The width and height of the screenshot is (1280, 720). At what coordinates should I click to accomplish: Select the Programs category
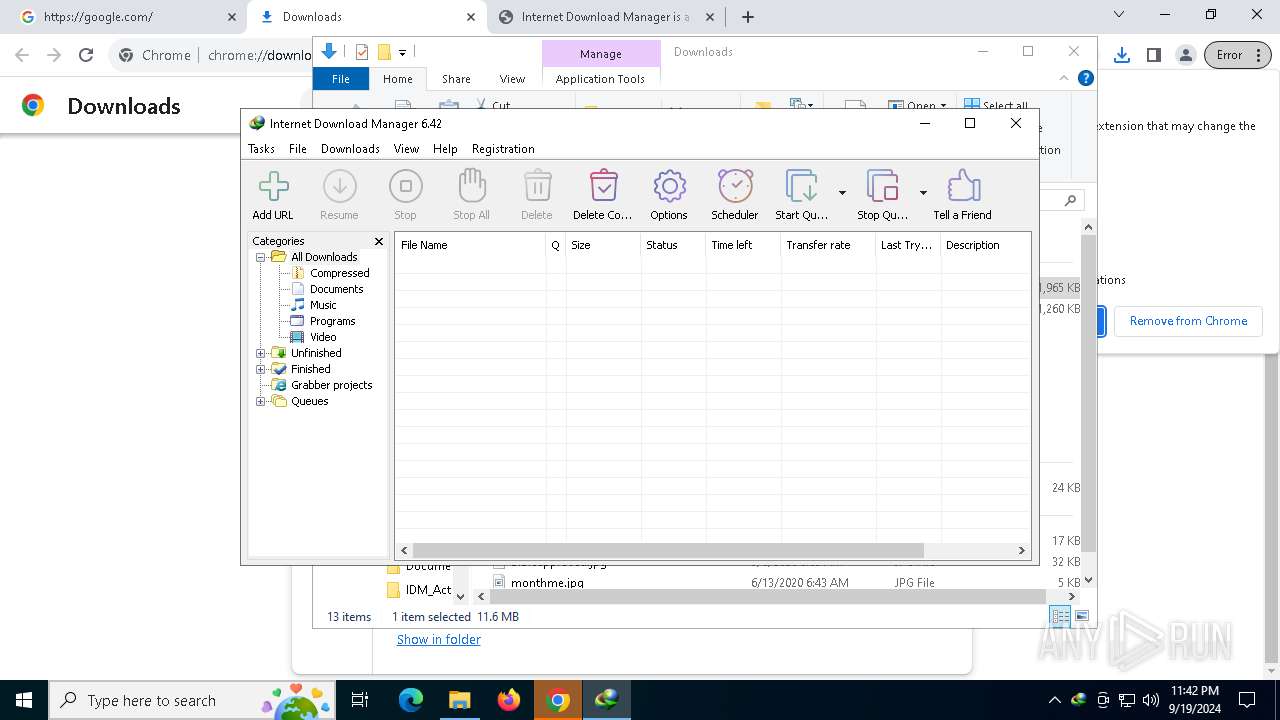click(332, 321)
